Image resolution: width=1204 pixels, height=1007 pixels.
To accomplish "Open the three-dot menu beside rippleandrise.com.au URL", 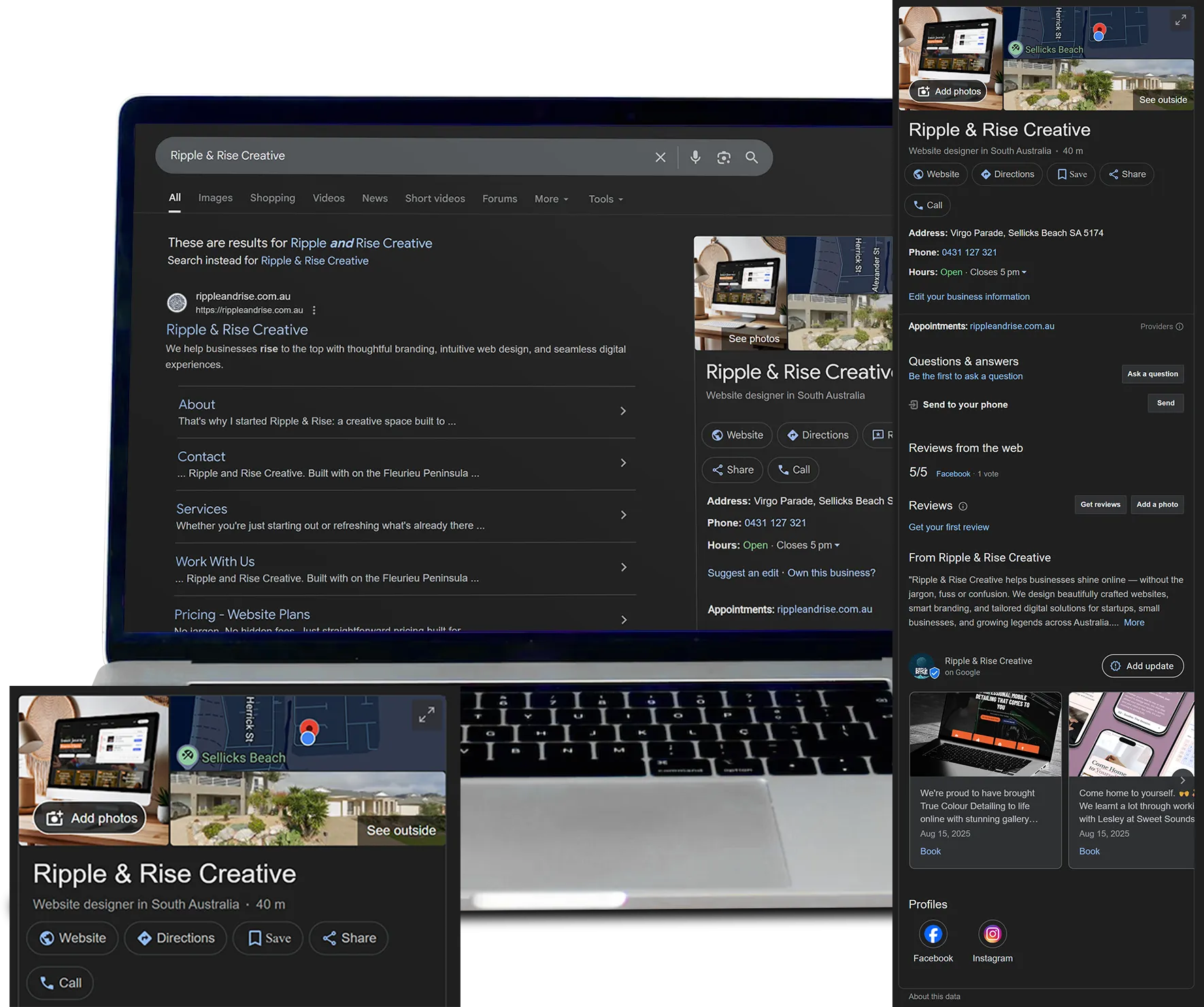I will point(314,310).
